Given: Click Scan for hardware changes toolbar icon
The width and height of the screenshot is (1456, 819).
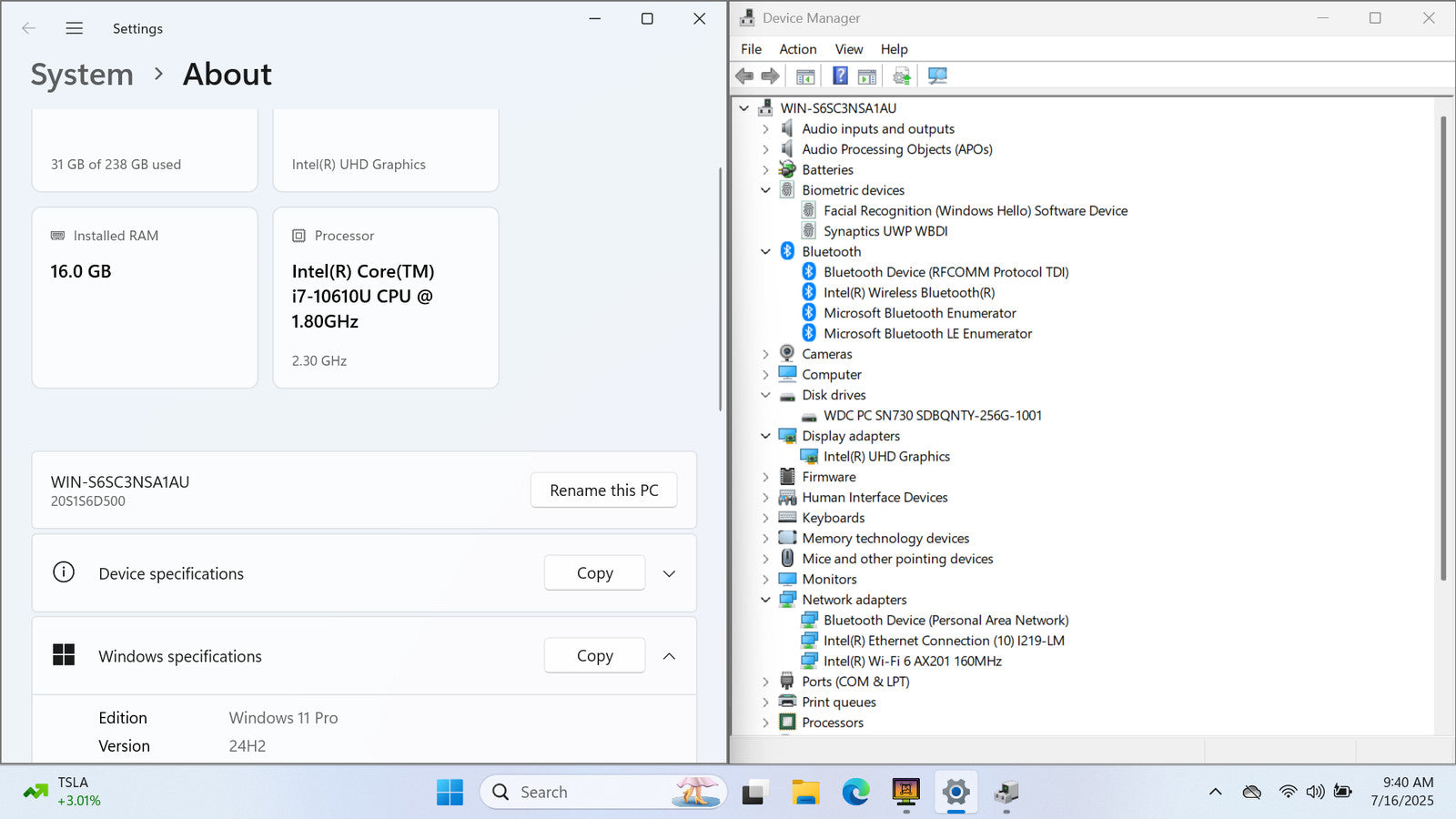Looking at the screenshot, I should [x=937, y=76].
